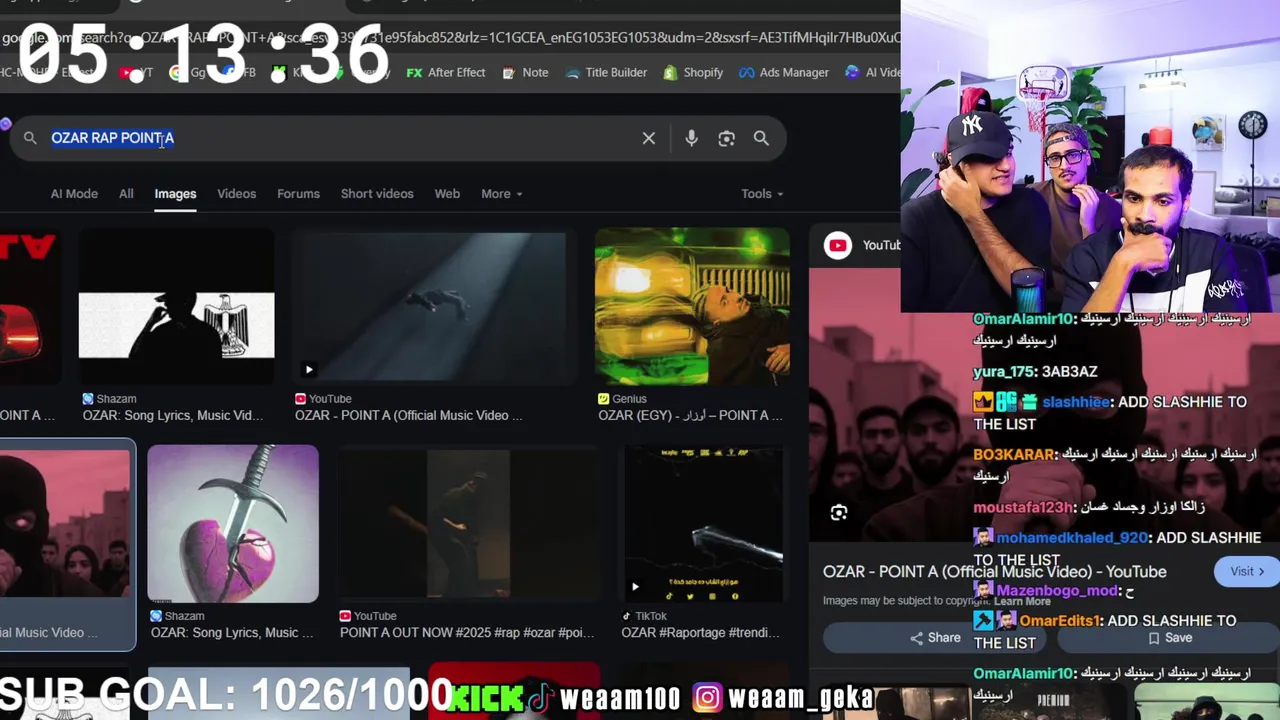Open 'OZAR (EGY) - أوزار – POINT A' Genius link
This screenshot has width=1280, height=720.
coord(690,415)
